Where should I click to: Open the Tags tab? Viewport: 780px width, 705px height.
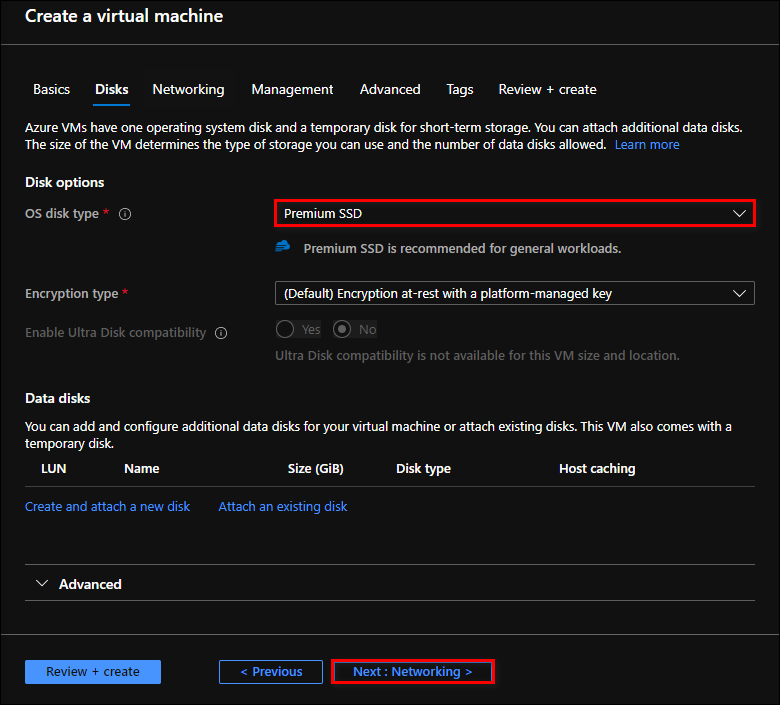[x=460, y=89]
